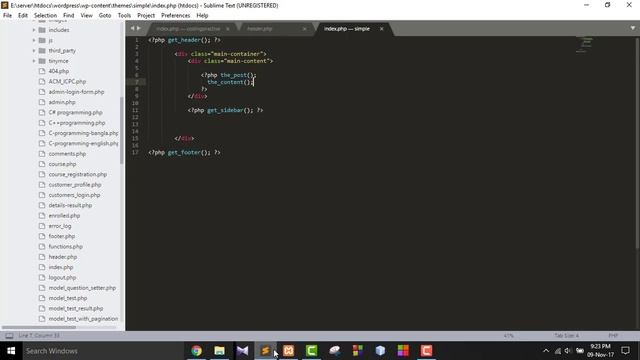Open 404.php in the sidebar
The height and width of the screenshot is (360, 640).
[59, 71]
